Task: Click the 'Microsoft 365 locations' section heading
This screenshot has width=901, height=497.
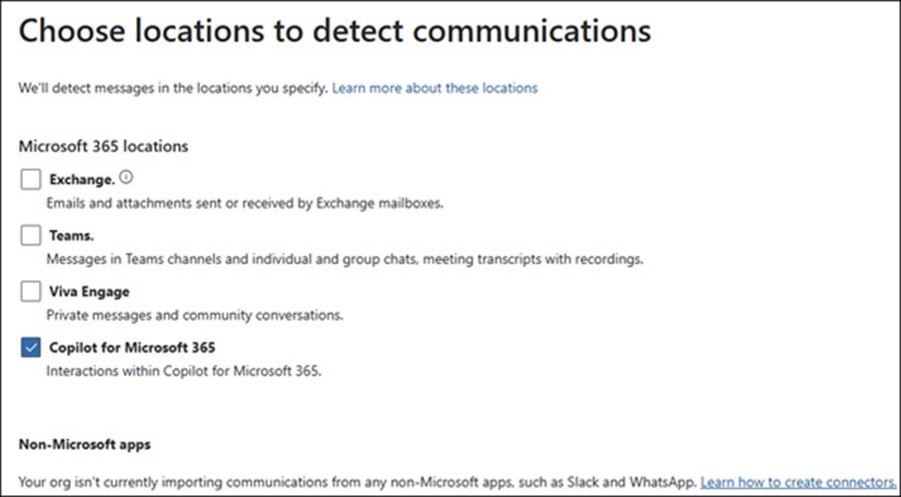Action: click(x=103, y=147)
